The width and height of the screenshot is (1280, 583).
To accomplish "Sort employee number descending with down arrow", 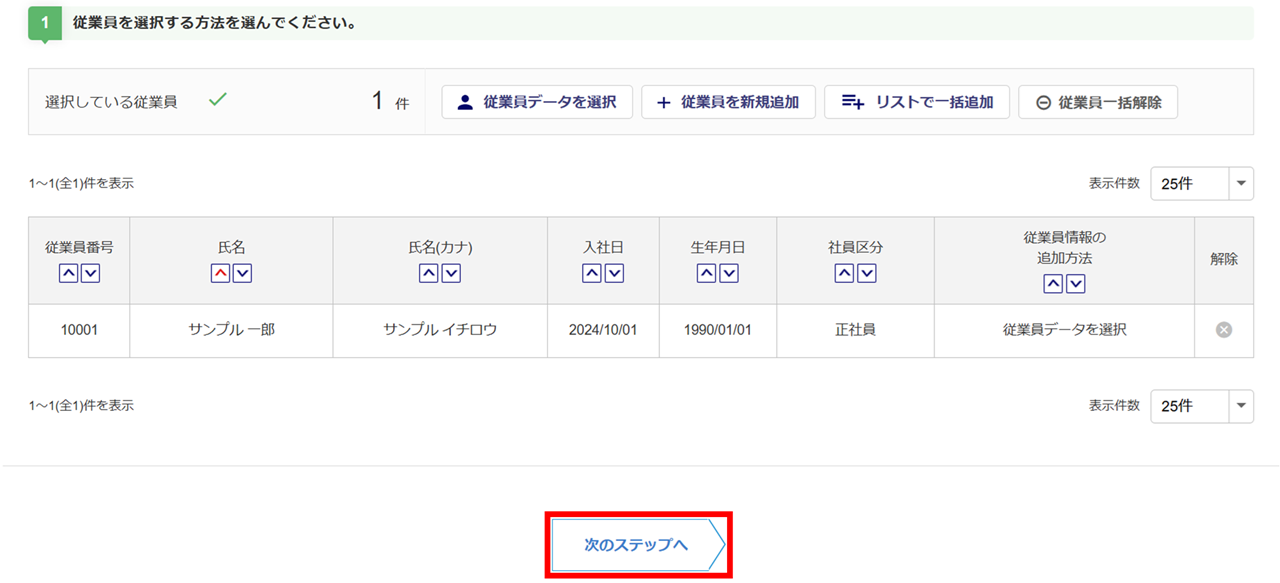I will [x=90, y=273].
